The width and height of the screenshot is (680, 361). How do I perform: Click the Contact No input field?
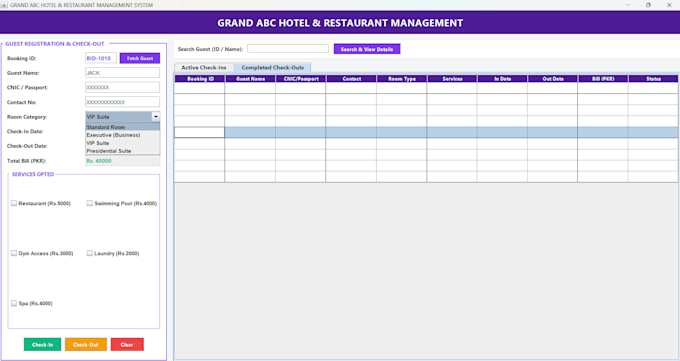coord(122,102)
